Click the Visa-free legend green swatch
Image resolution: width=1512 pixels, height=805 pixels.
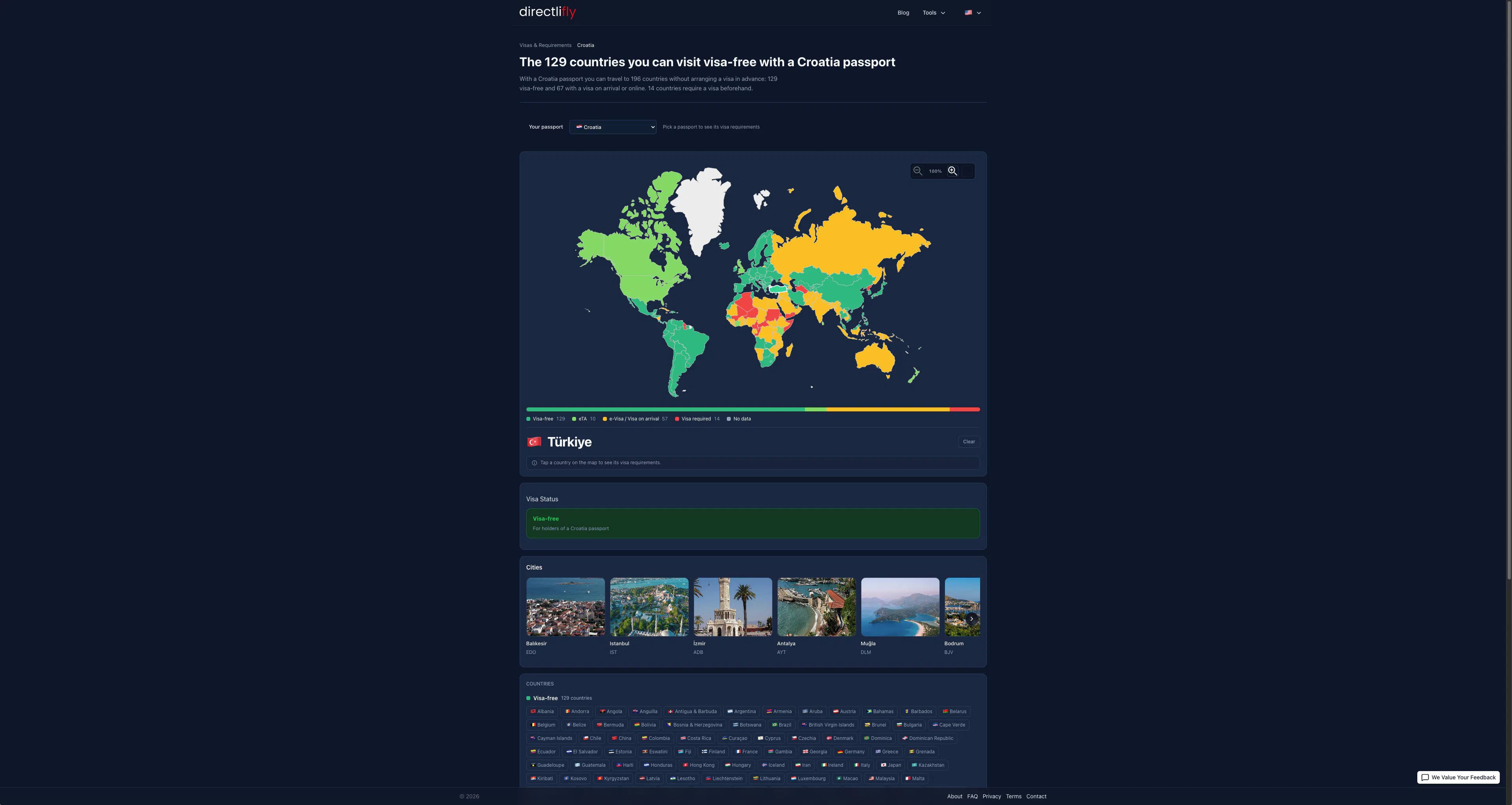(528, 419)
